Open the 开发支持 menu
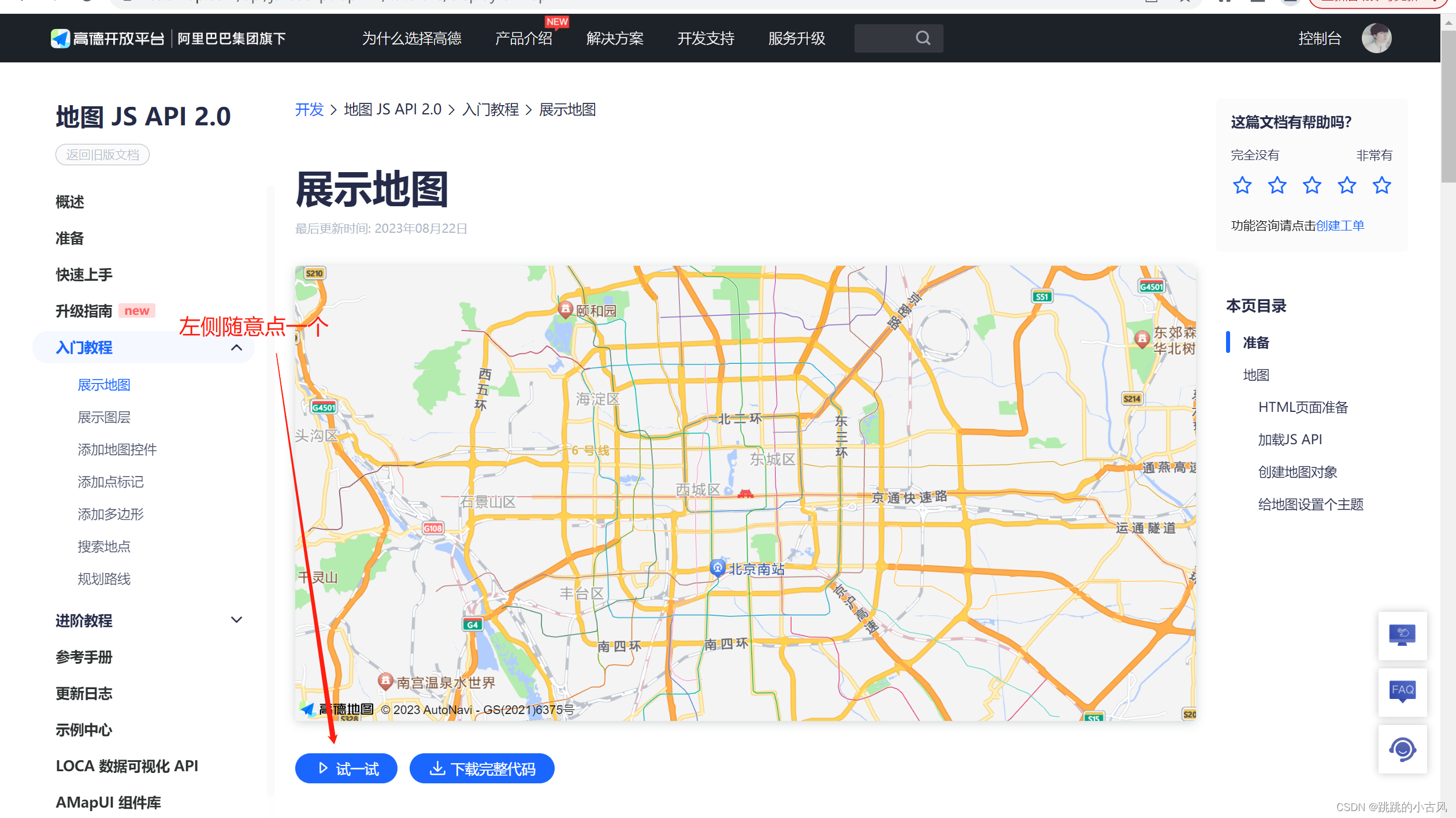The width and height of the screenshot is (1456, 818). 705,38
